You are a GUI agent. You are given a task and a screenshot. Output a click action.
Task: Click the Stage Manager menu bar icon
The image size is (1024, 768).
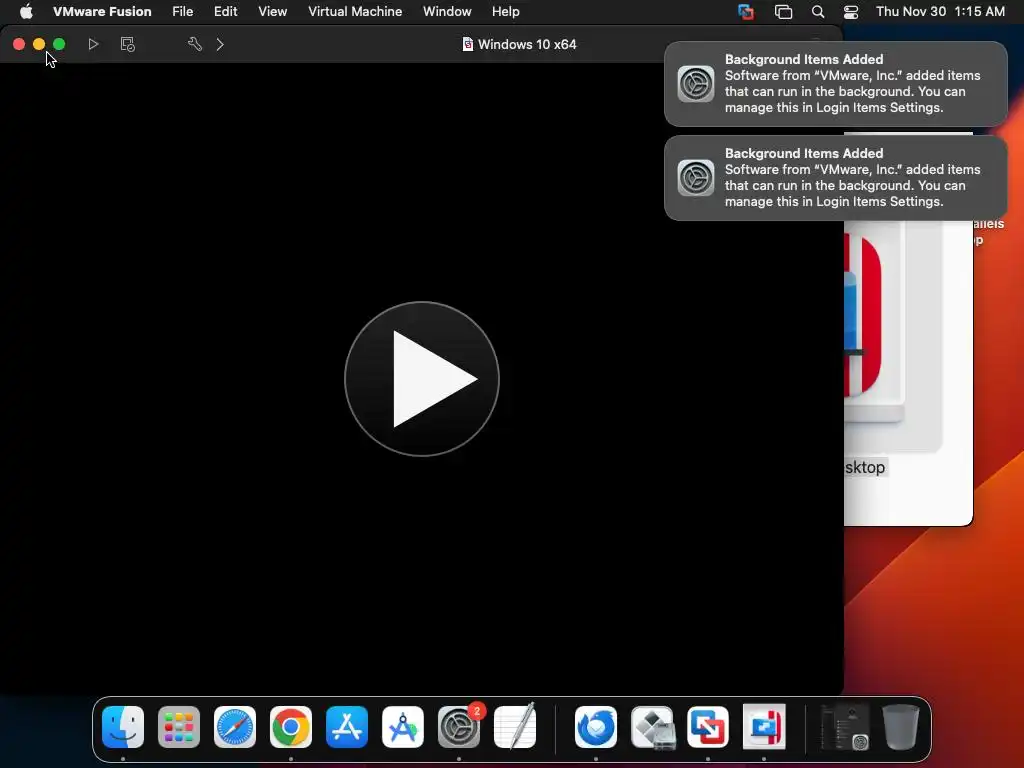pyautogui.click(x=783, y=11)
